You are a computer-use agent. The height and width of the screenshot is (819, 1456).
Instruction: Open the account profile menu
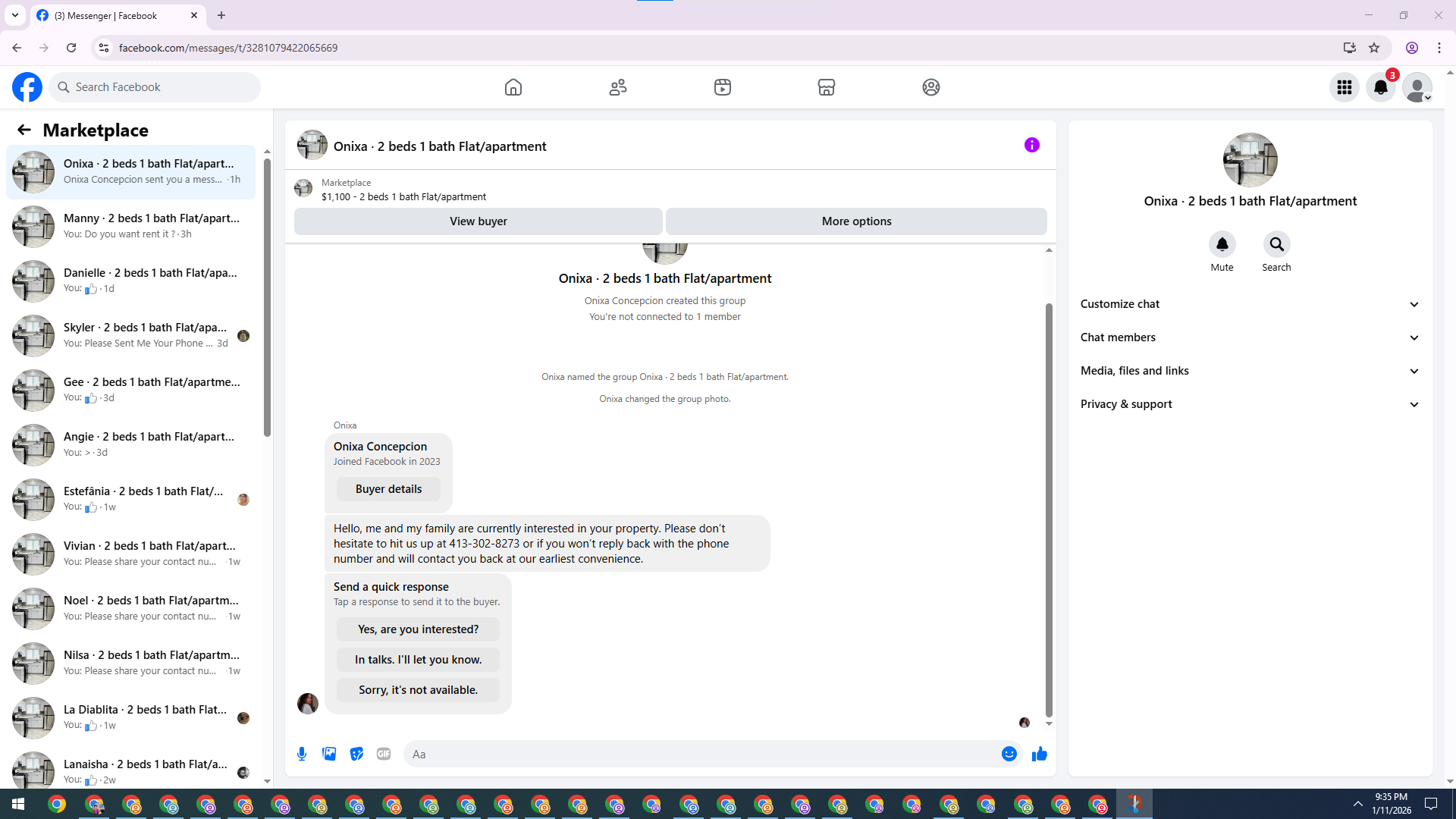tap(1417, 87)
